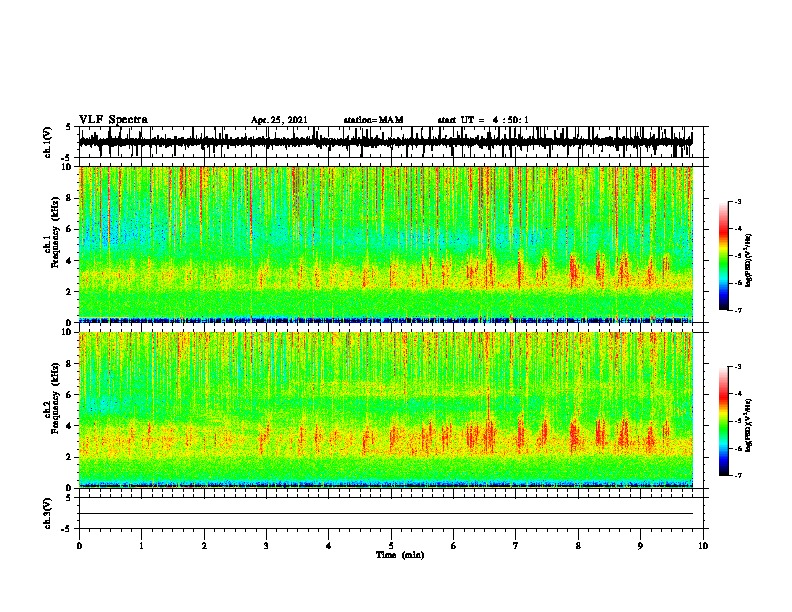Click time axis tick label "8"
The image size is (792, 612).
point(578,546)
